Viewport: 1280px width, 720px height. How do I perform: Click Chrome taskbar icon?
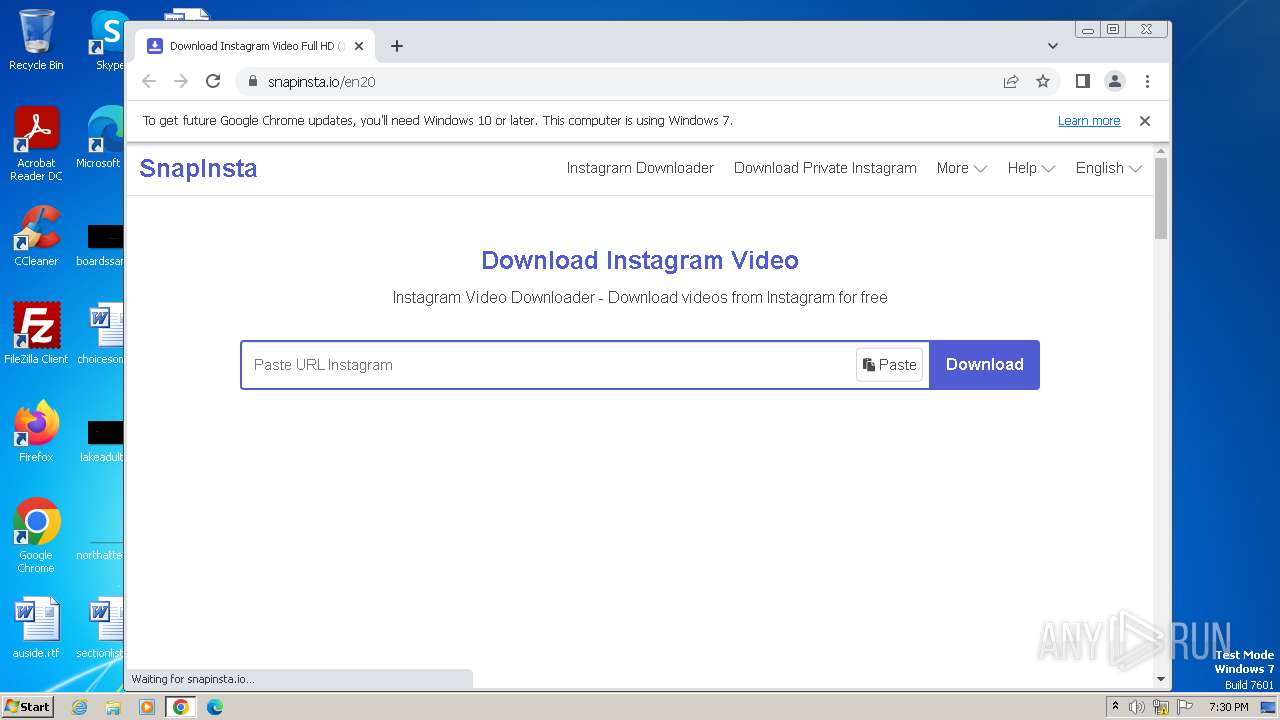point(181,707)
